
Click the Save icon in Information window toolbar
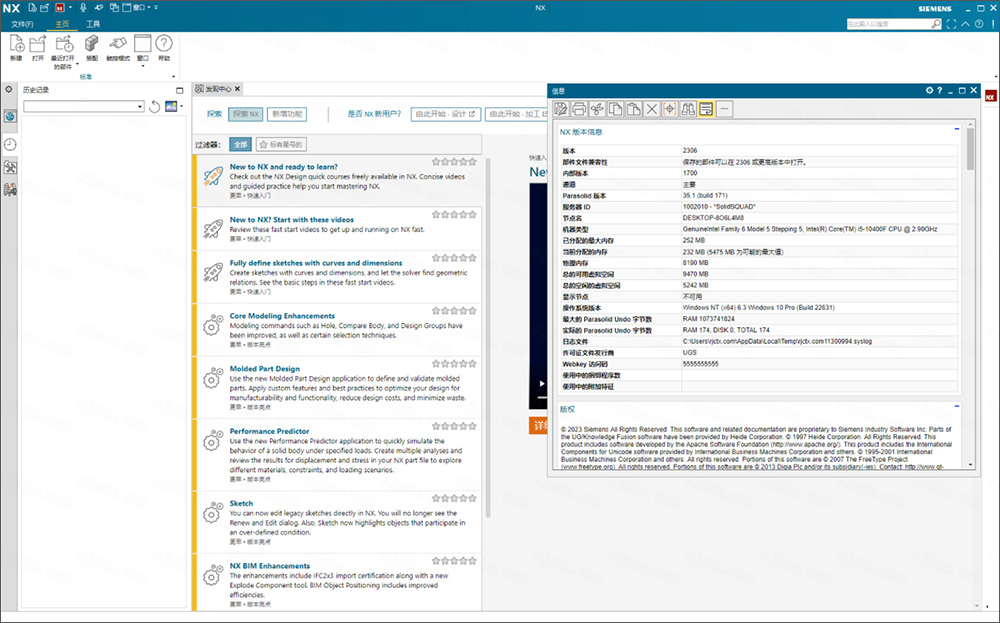561,109
